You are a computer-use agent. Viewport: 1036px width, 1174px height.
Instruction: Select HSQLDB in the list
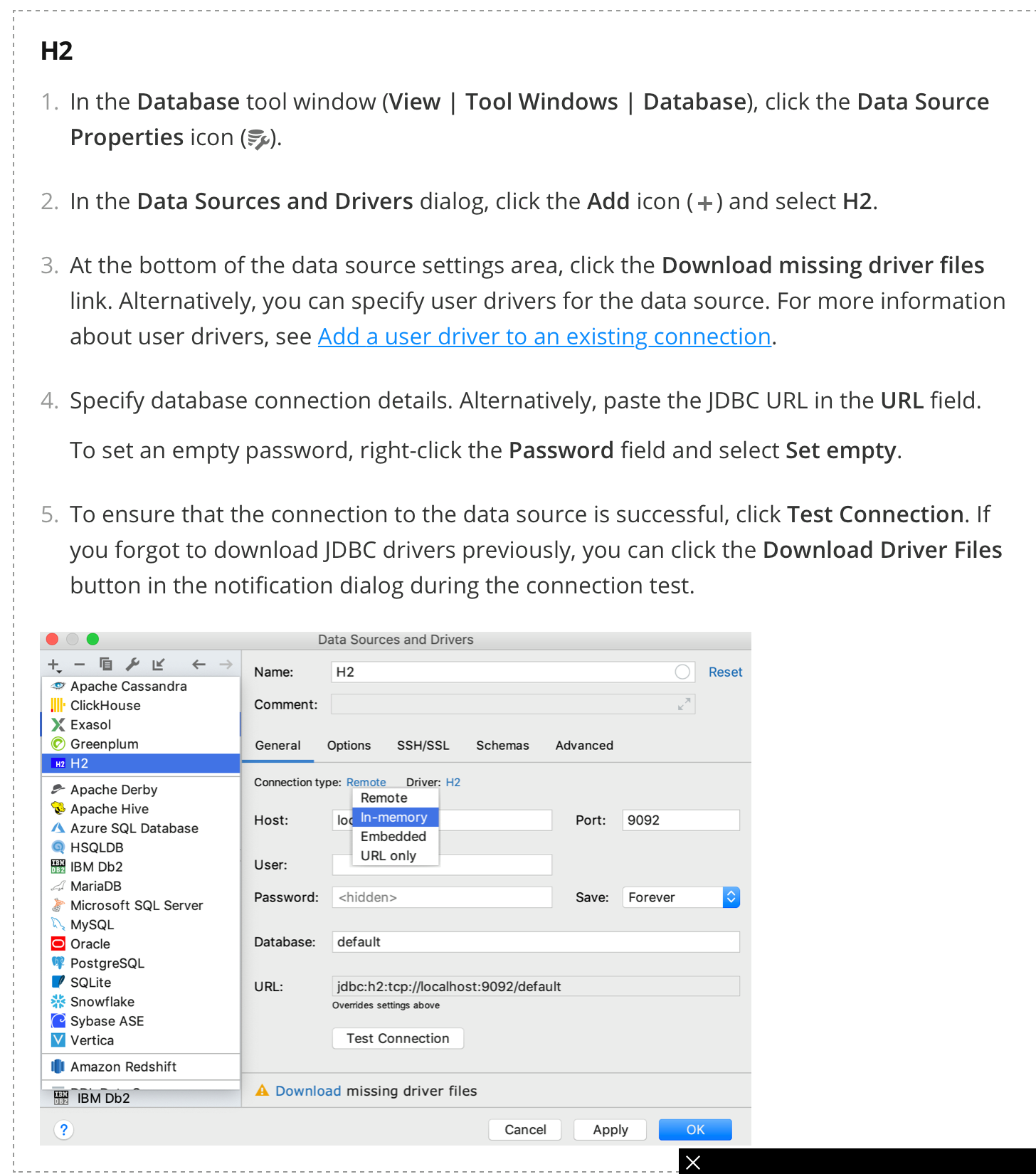click(141, 847)
